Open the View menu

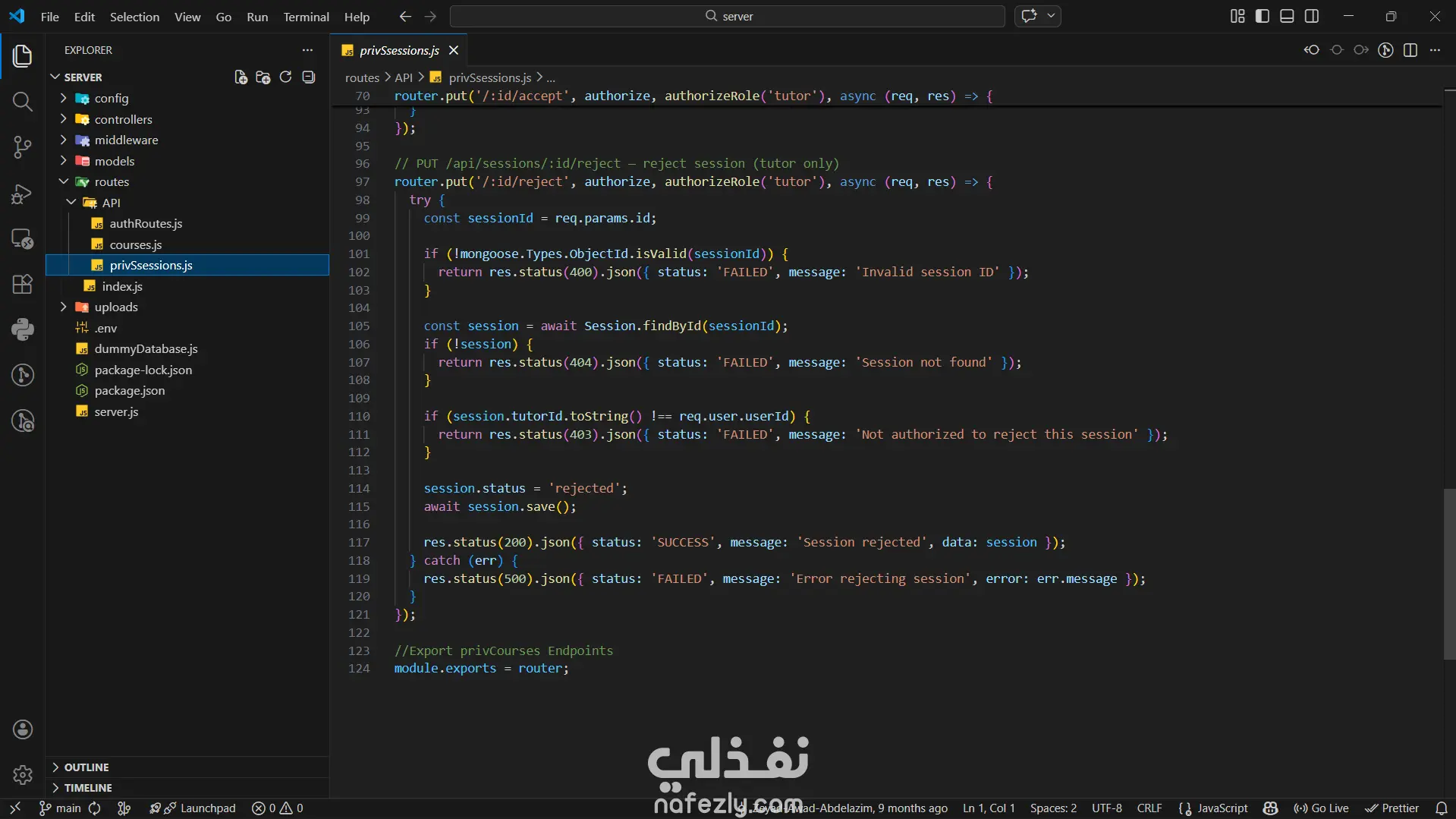click(x=187, y=17)
